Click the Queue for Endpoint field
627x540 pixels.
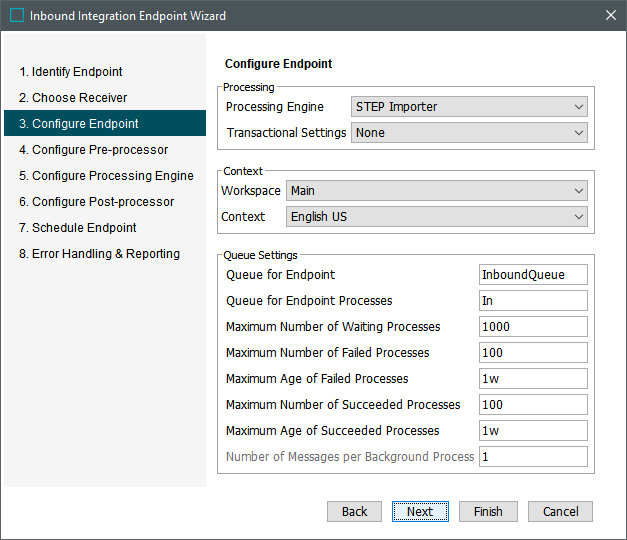coord(533,275)
